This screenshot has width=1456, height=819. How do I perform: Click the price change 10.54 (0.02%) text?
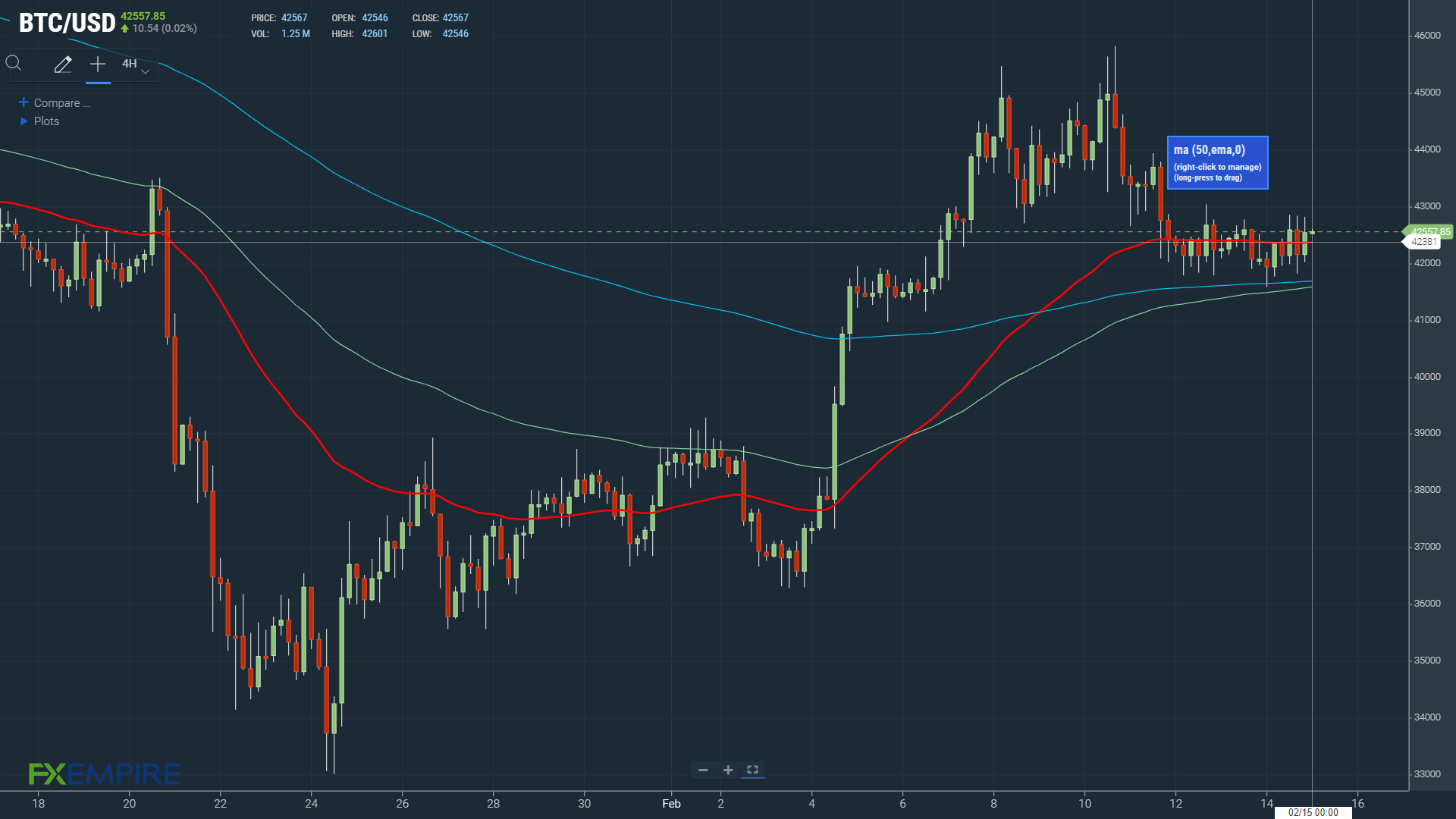165,29
